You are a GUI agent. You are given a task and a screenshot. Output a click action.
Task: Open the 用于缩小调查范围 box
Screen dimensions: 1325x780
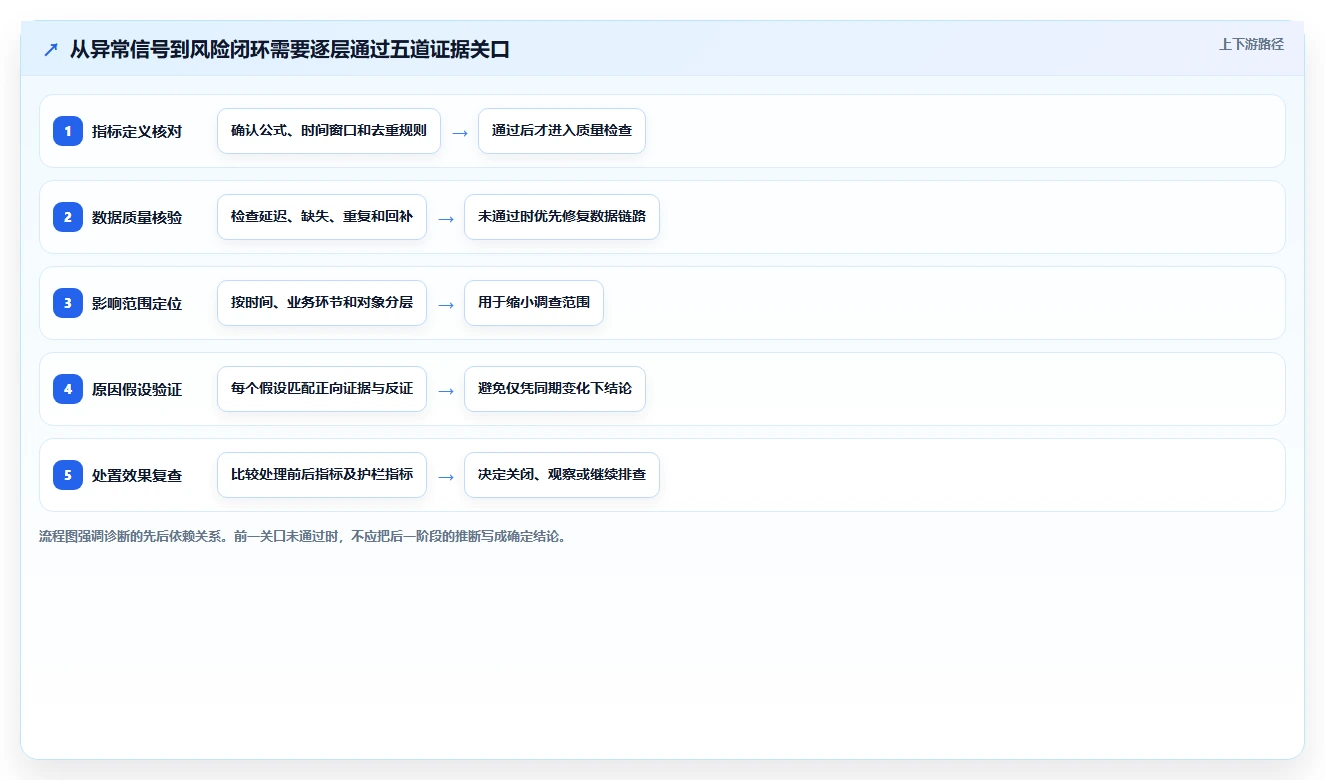point(534,303)
